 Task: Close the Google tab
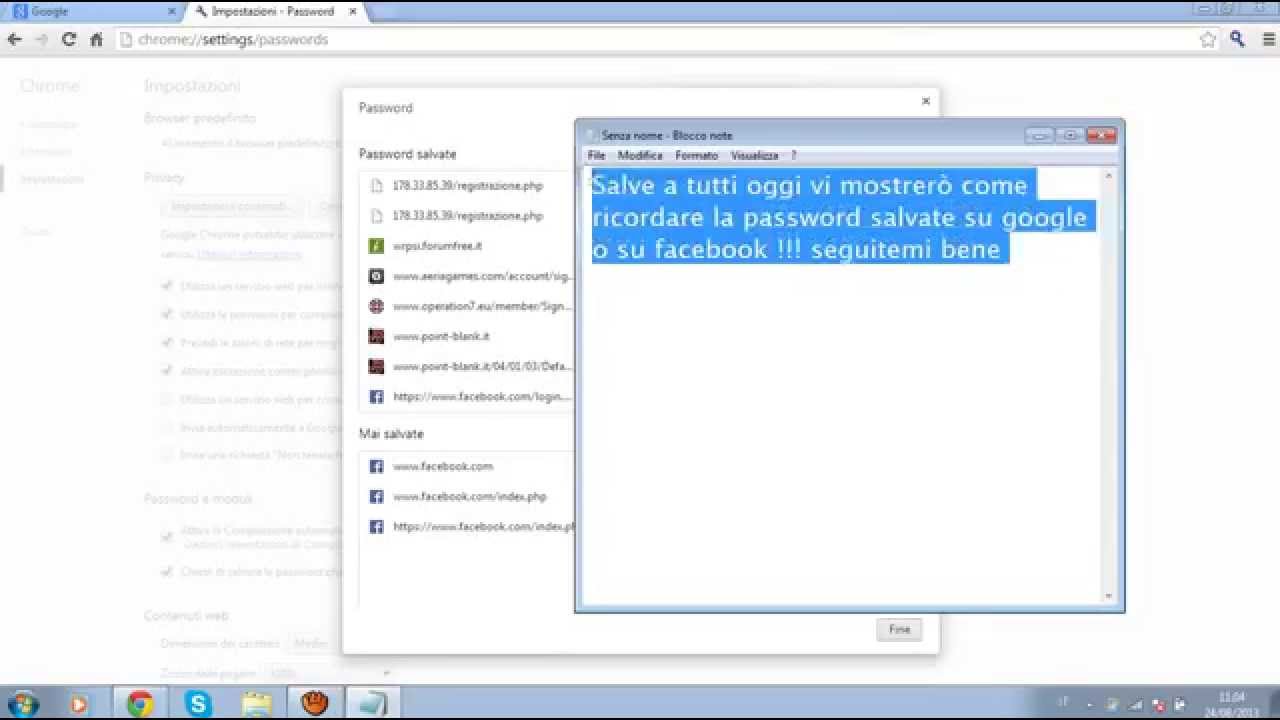(x=172, y=12)
